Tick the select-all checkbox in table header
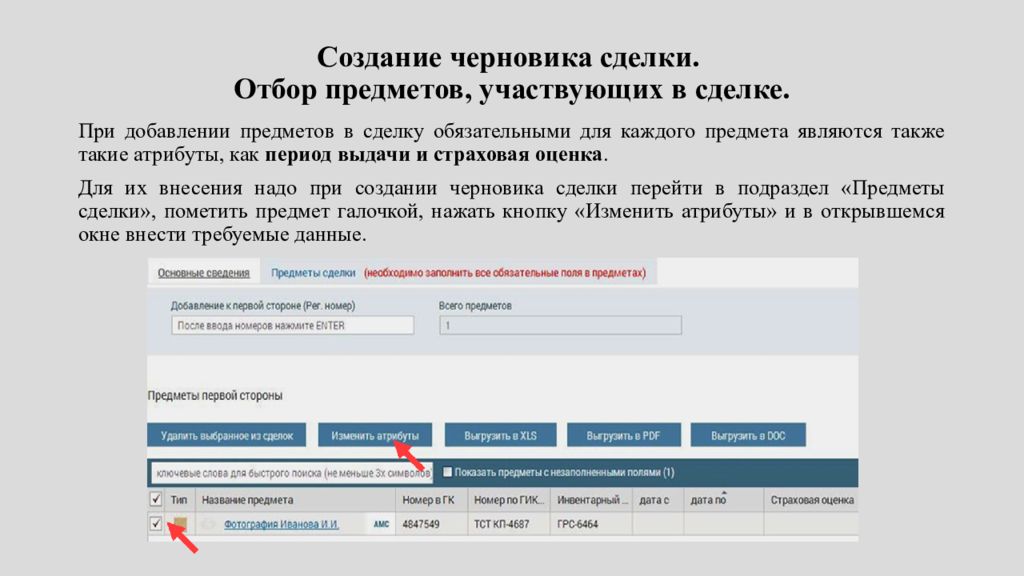Image resolution: width=1024 pixels, height=576 pixels. (x=155, y=499)
